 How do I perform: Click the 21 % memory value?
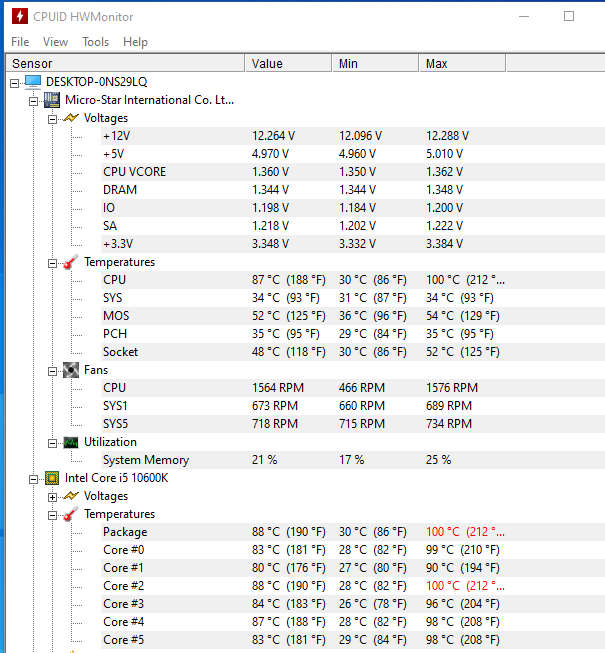[x=264, y=460]
